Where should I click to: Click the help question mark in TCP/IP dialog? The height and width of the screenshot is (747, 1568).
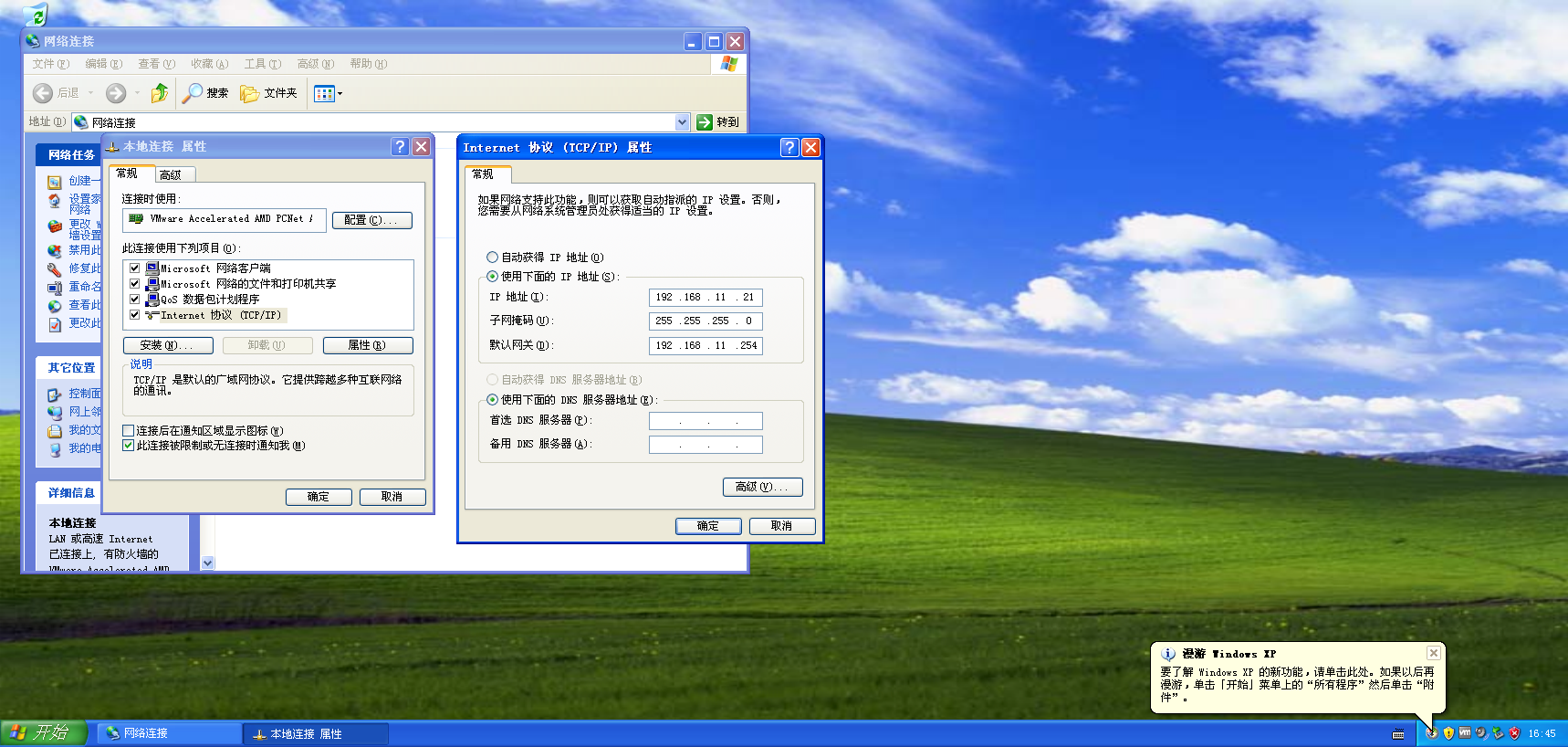click(789, 148)
